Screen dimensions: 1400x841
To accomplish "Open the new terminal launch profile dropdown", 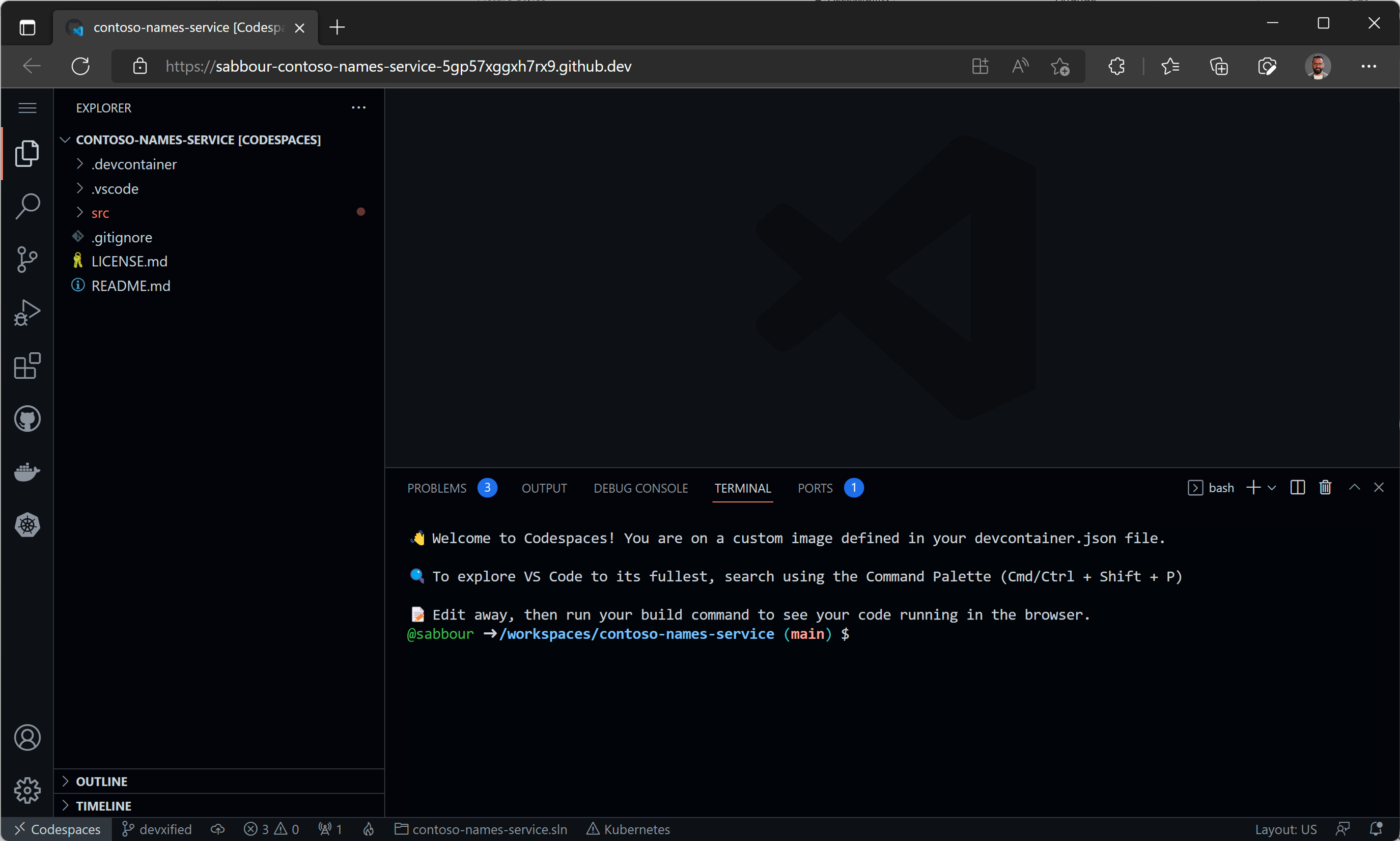I will (x=1273, y=488).
